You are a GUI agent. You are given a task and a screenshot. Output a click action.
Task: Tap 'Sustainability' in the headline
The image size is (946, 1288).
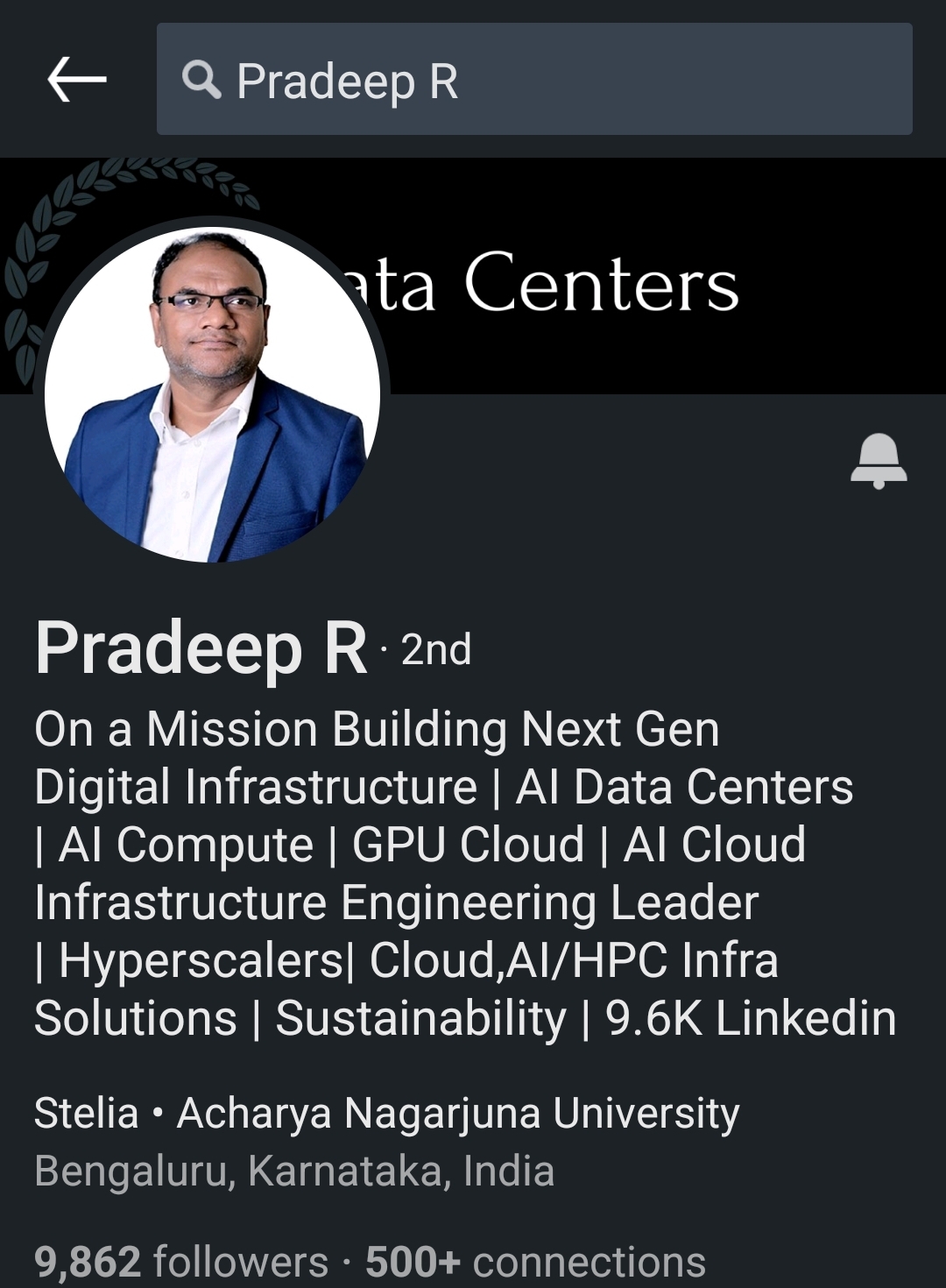421,1018
